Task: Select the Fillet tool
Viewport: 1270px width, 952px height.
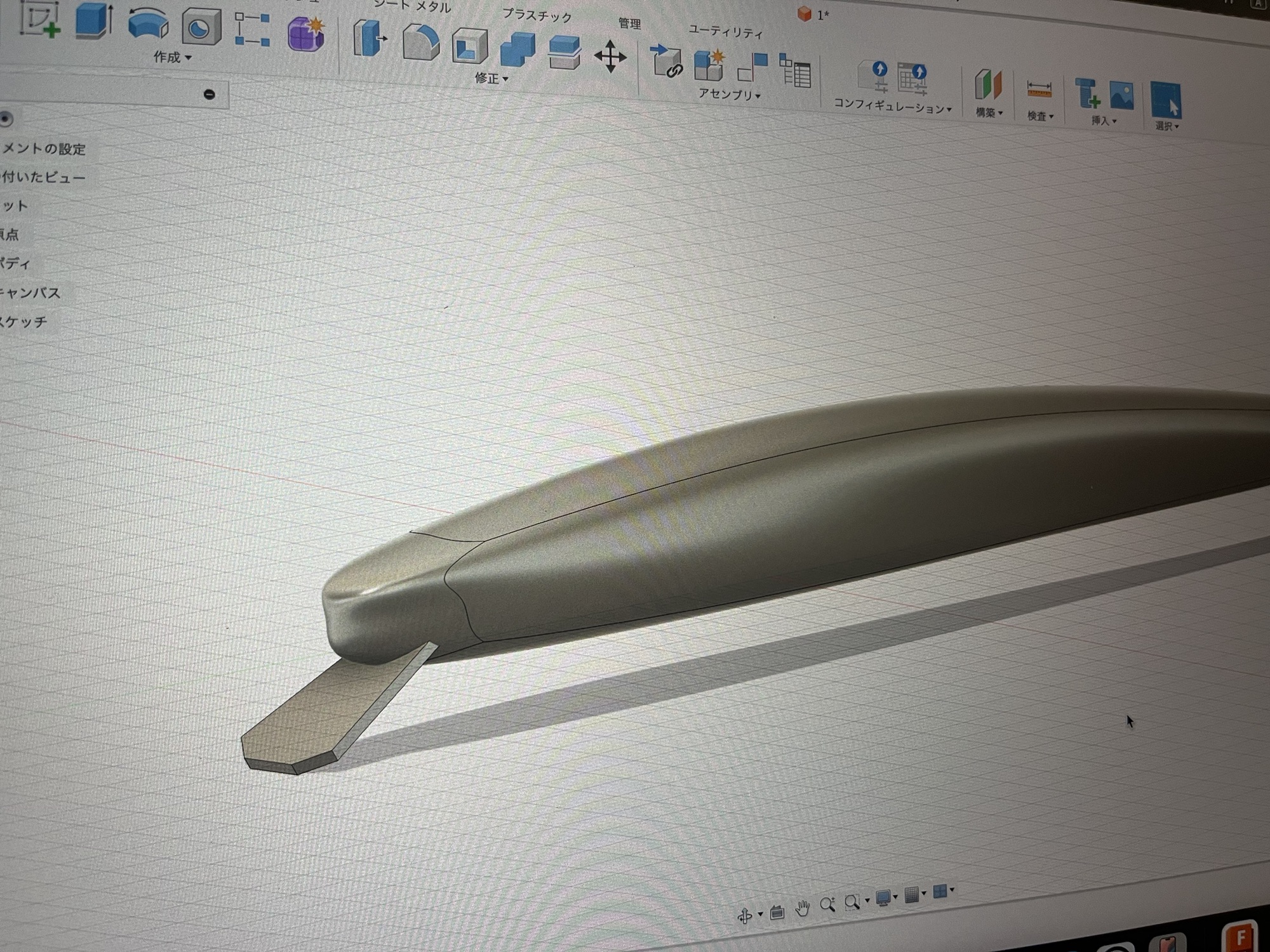Action: click(x=421, y=42)
